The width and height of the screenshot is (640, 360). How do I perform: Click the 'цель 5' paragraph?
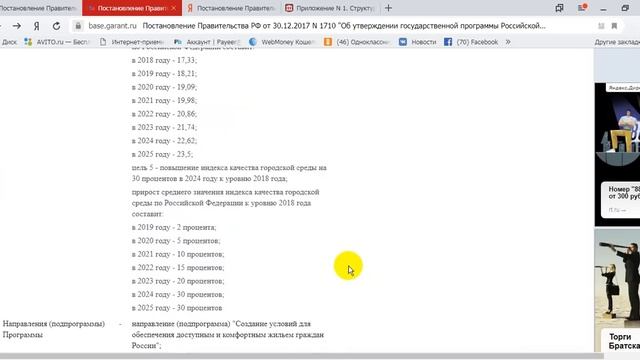click(x=229, y=173)
